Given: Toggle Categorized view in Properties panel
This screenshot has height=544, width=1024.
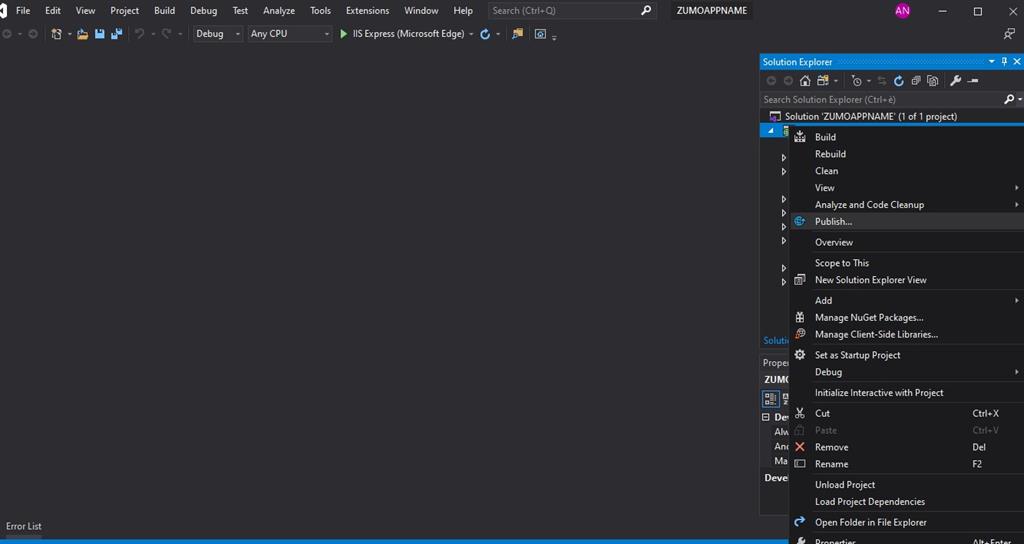Looking at the screenshot, I should pyautogui.click(x=771, y=398).
